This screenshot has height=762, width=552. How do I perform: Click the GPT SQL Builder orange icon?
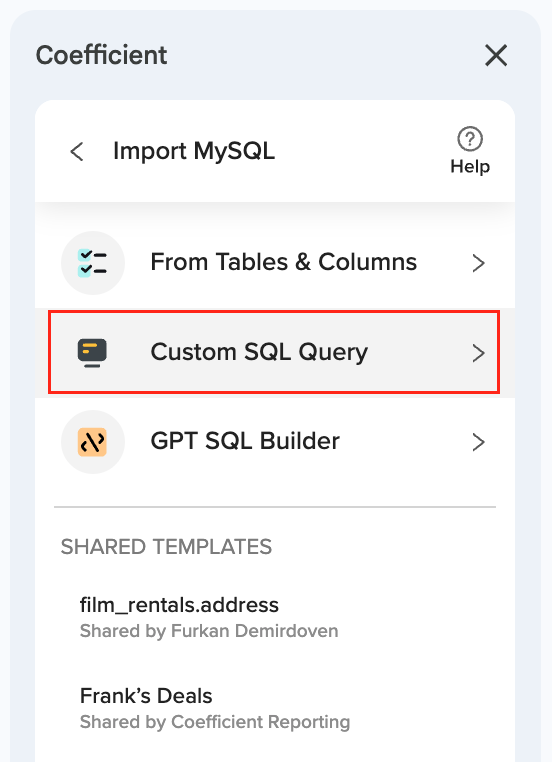tap(93, 442)
